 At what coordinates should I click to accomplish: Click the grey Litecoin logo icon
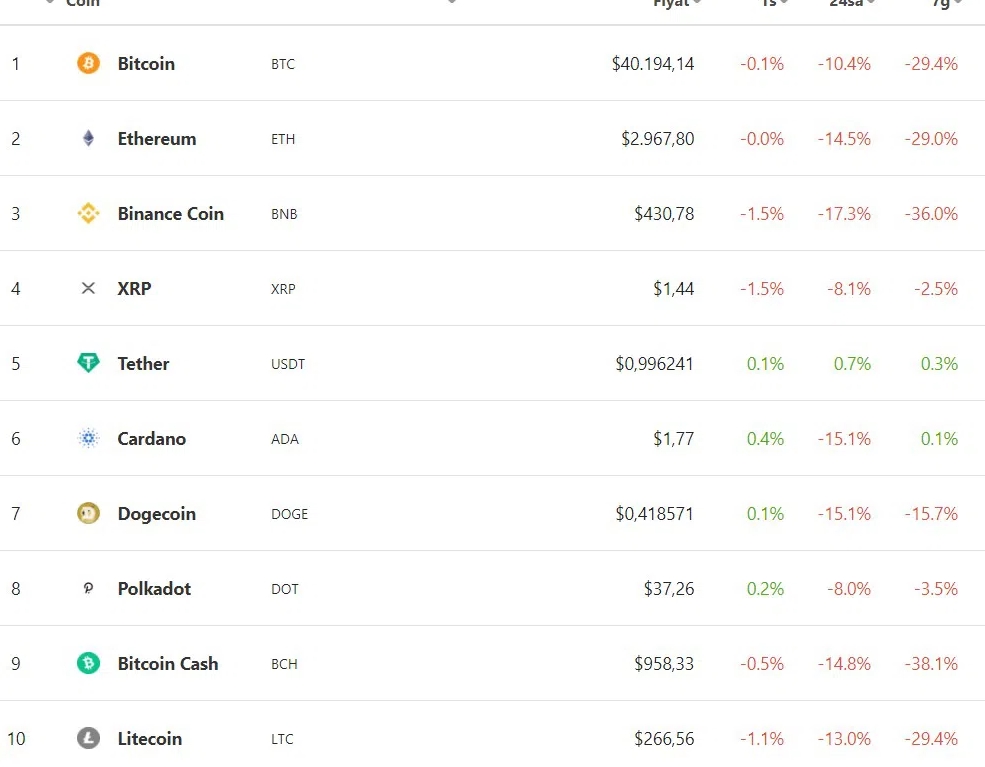pyautogui.click(x=89, y=739)
